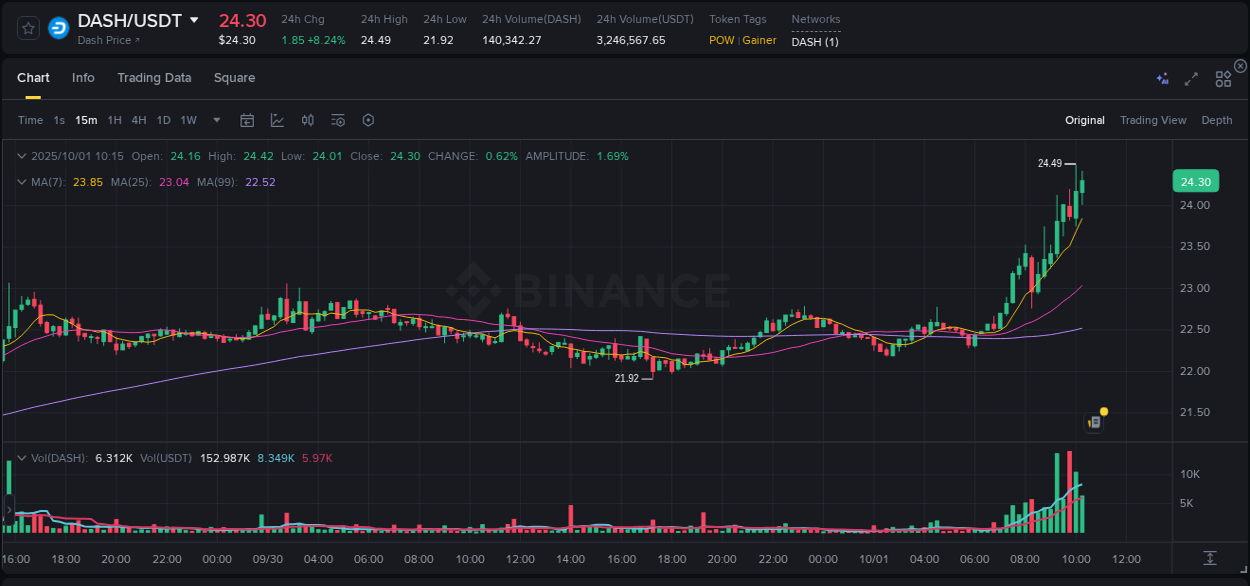Expand the timeframe intervals dropdown arrow
The image size is (1250, 586).
(x=215, y=119)
